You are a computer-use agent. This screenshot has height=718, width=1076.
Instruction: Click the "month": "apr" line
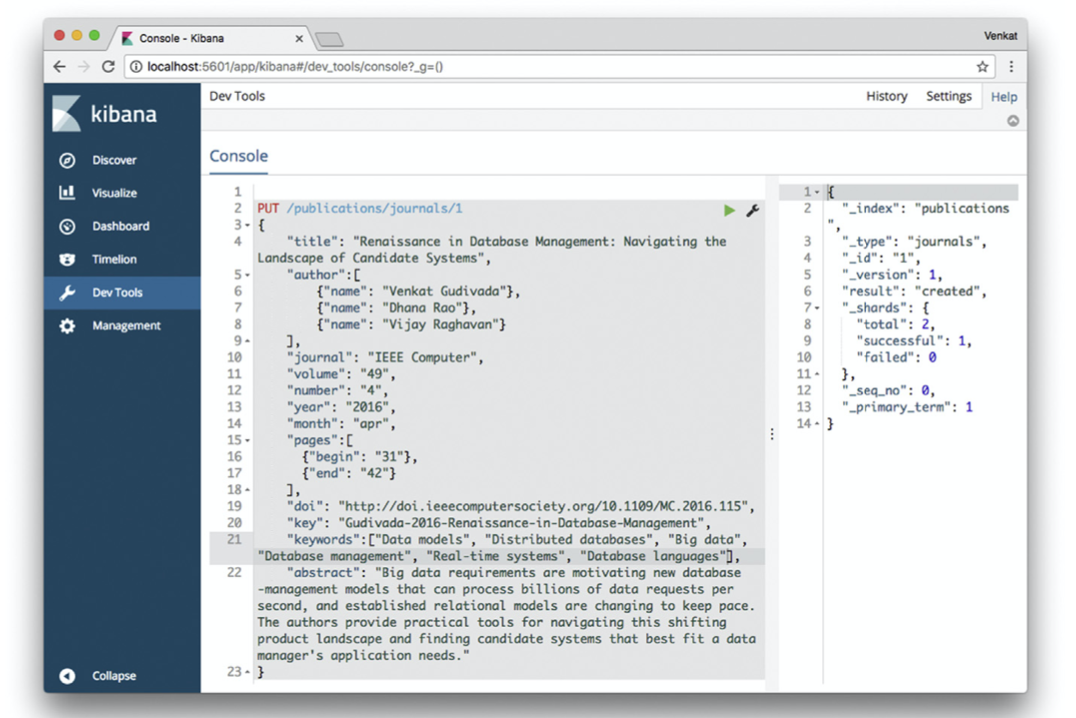341,424
